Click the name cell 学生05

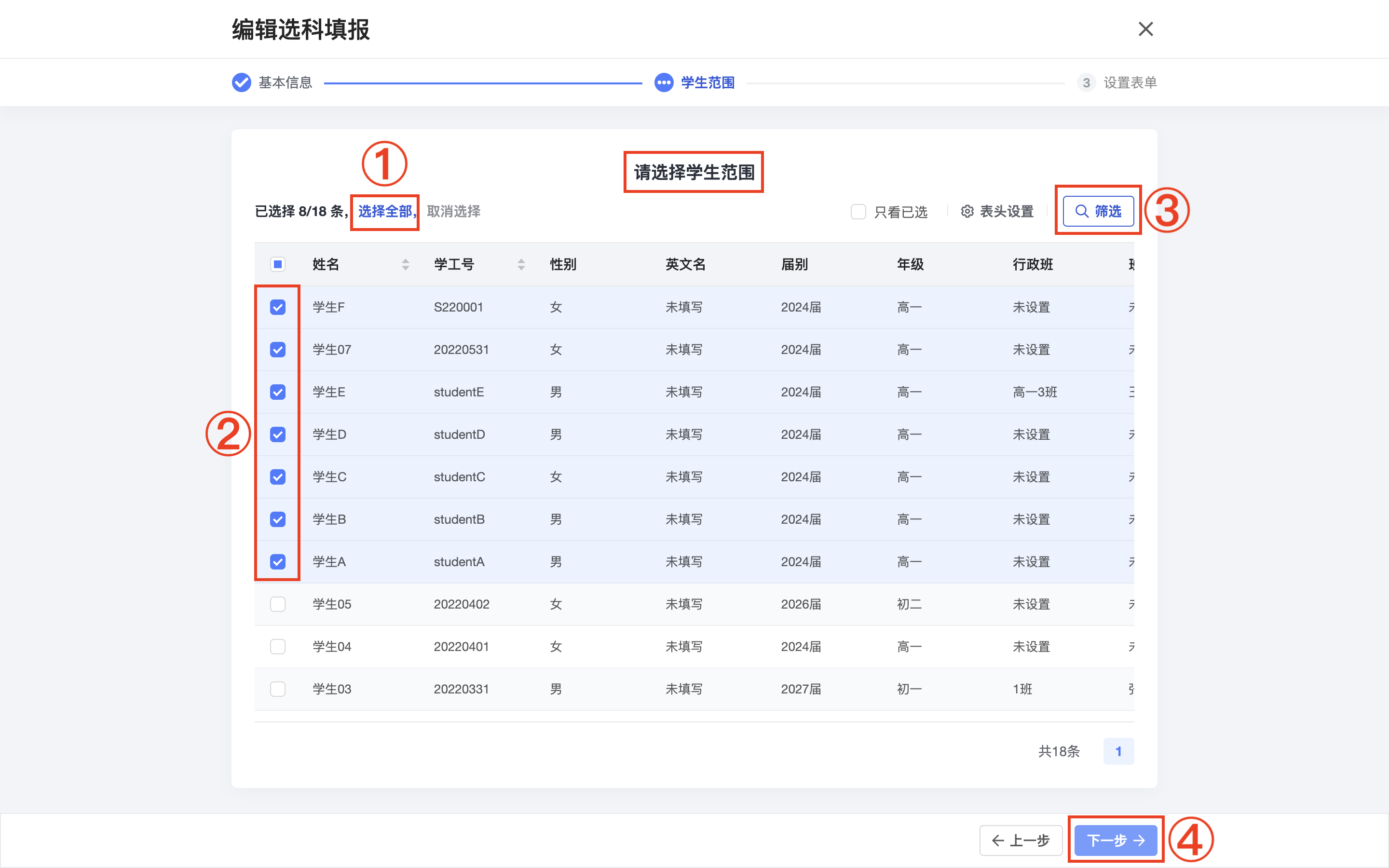click(332, 604)
